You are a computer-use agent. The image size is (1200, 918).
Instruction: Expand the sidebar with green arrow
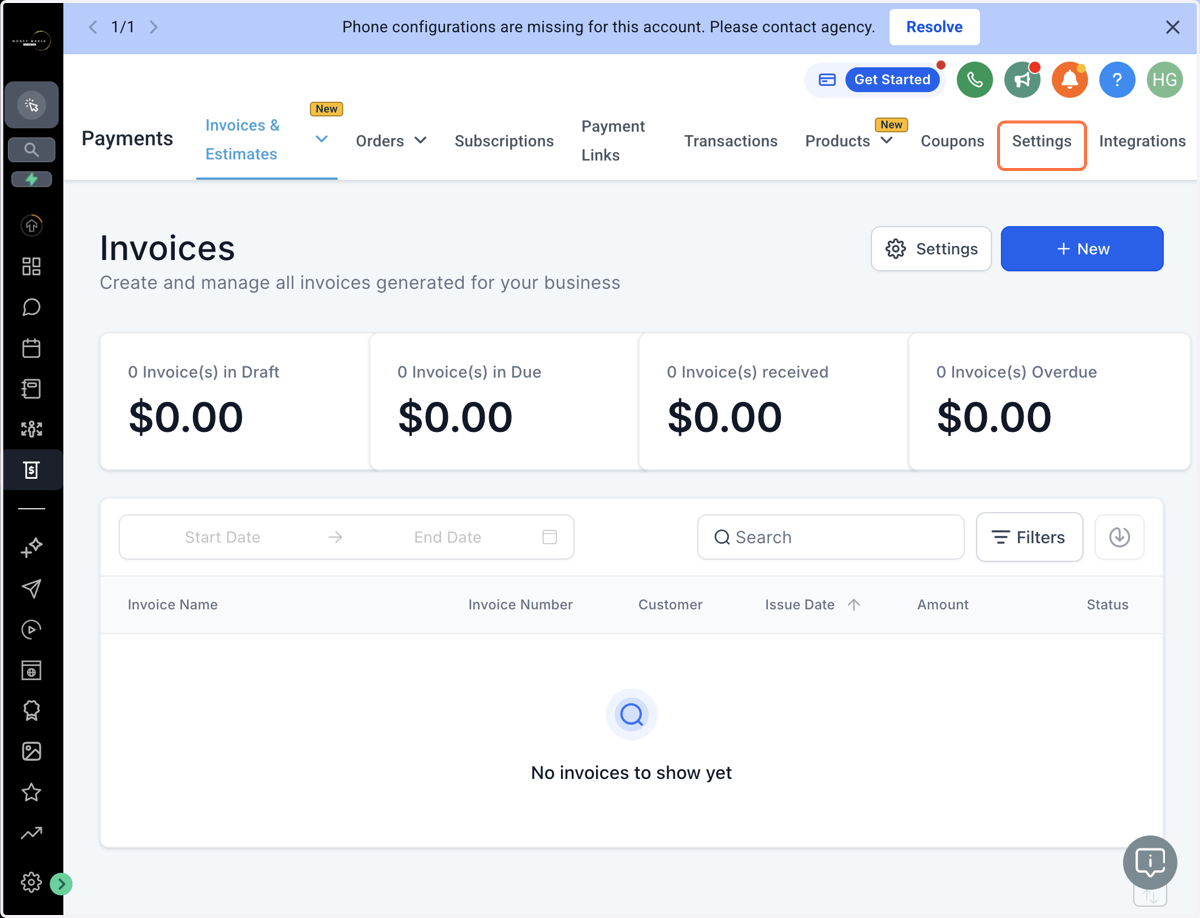[x=62, y=884]
